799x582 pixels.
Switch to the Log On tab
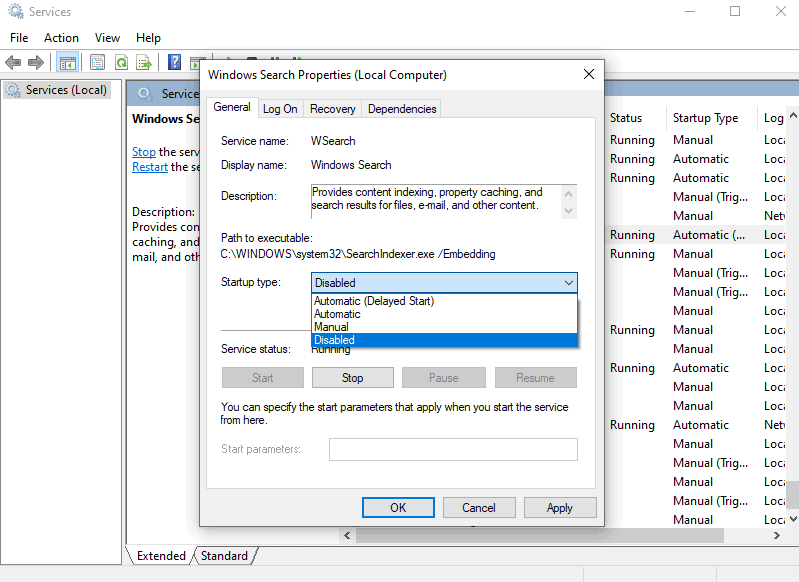tap(280, 109)
